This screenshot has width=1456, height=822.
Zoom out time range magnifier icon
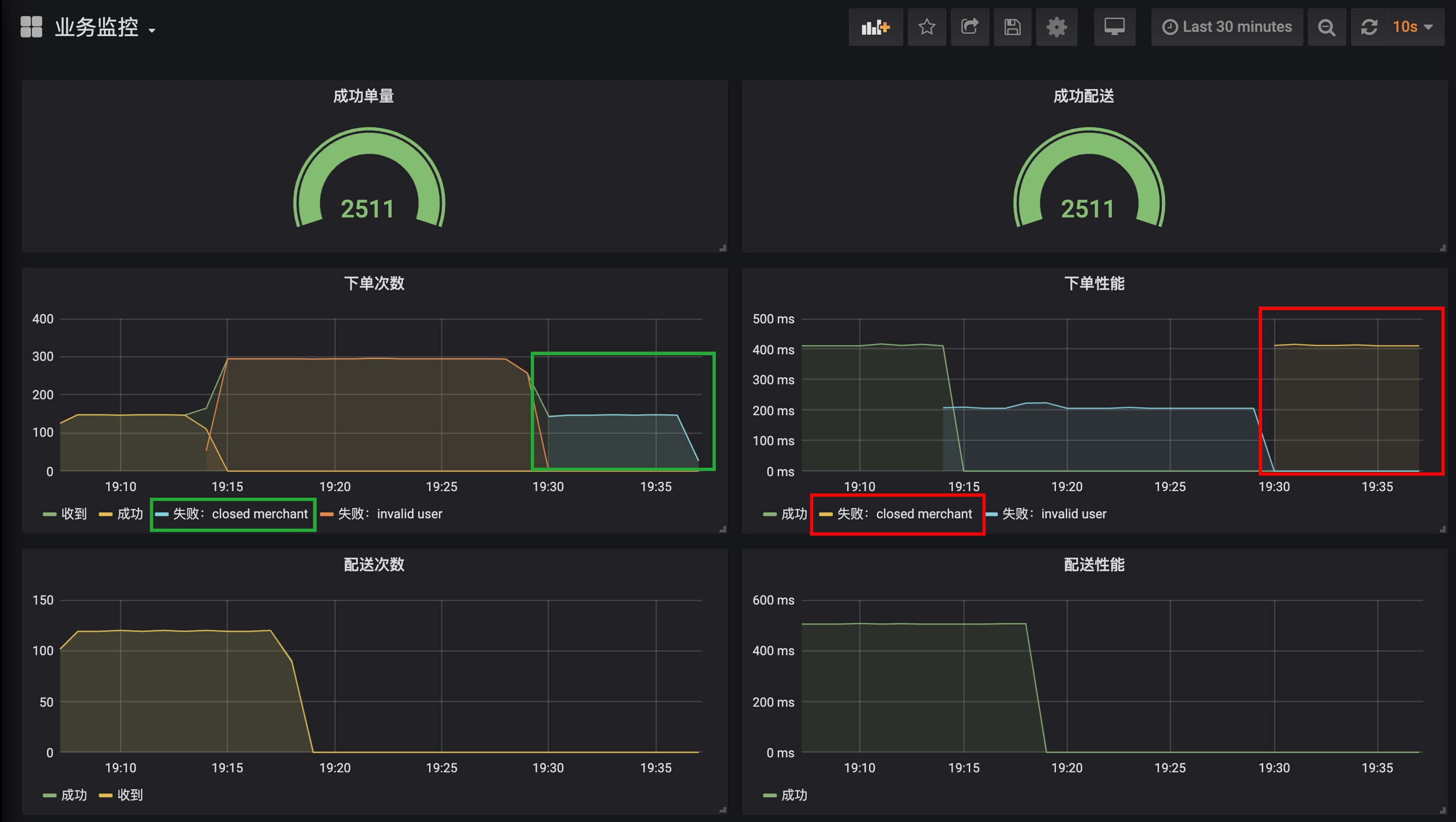[1326, 27]
